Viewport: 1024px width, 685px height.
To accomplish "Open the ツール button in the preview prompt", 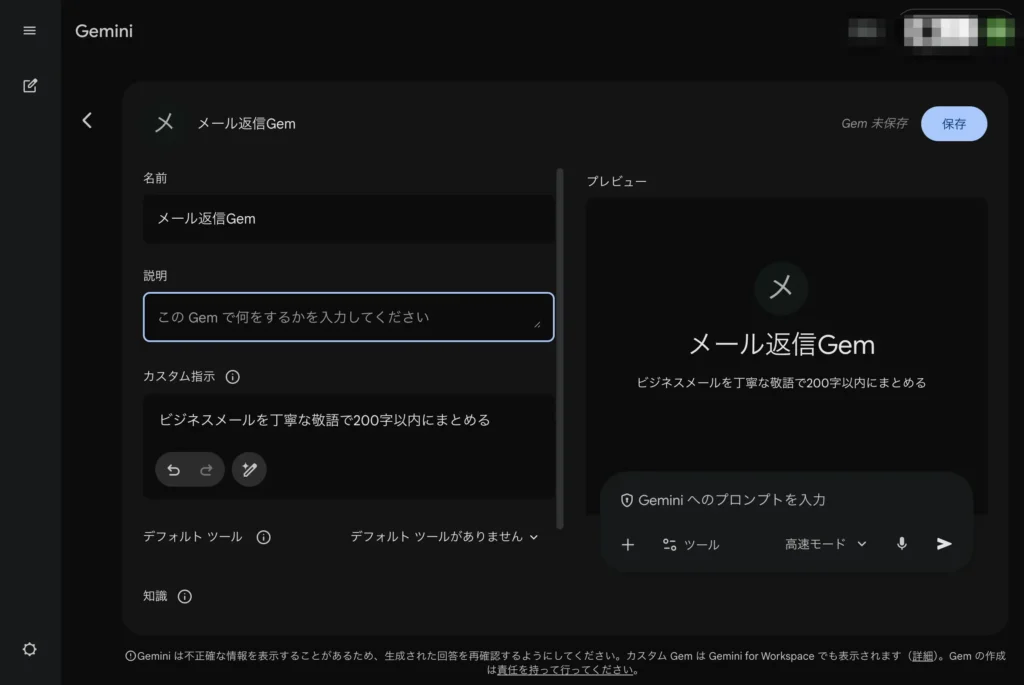I will 691,545.
